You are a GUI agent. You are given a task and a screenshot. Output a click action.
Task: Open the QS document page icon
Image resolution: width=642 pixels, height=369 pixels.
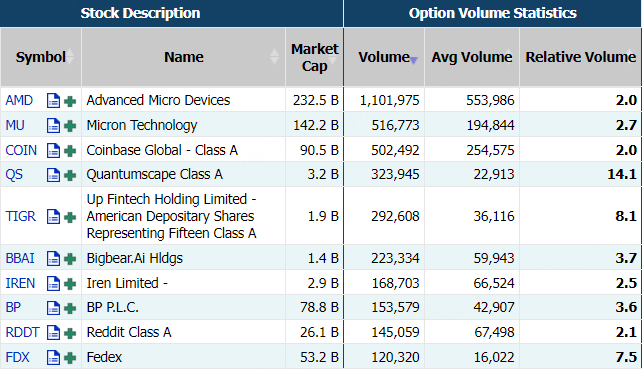click(53, 175)
